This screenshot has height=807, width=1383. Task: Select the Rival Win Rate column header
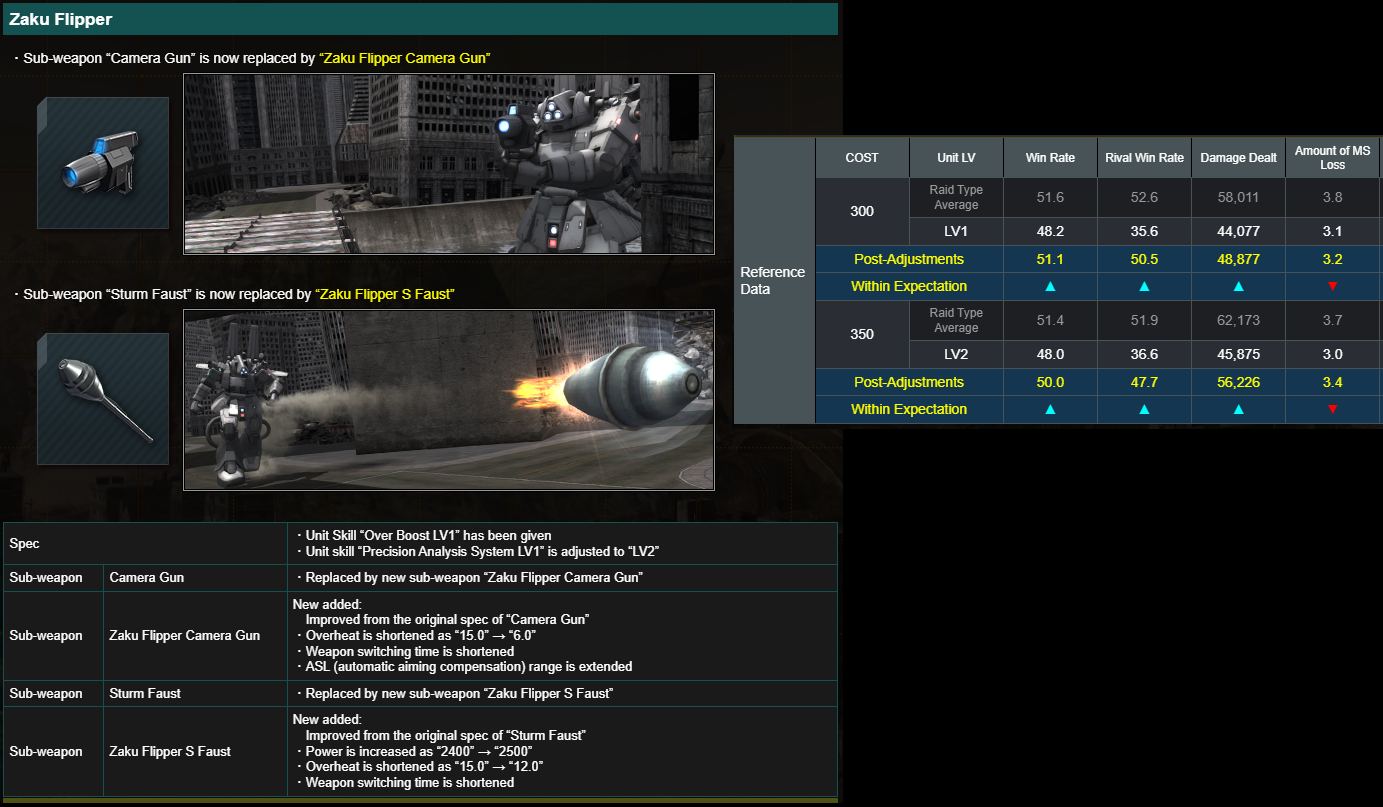[1144, 158]
